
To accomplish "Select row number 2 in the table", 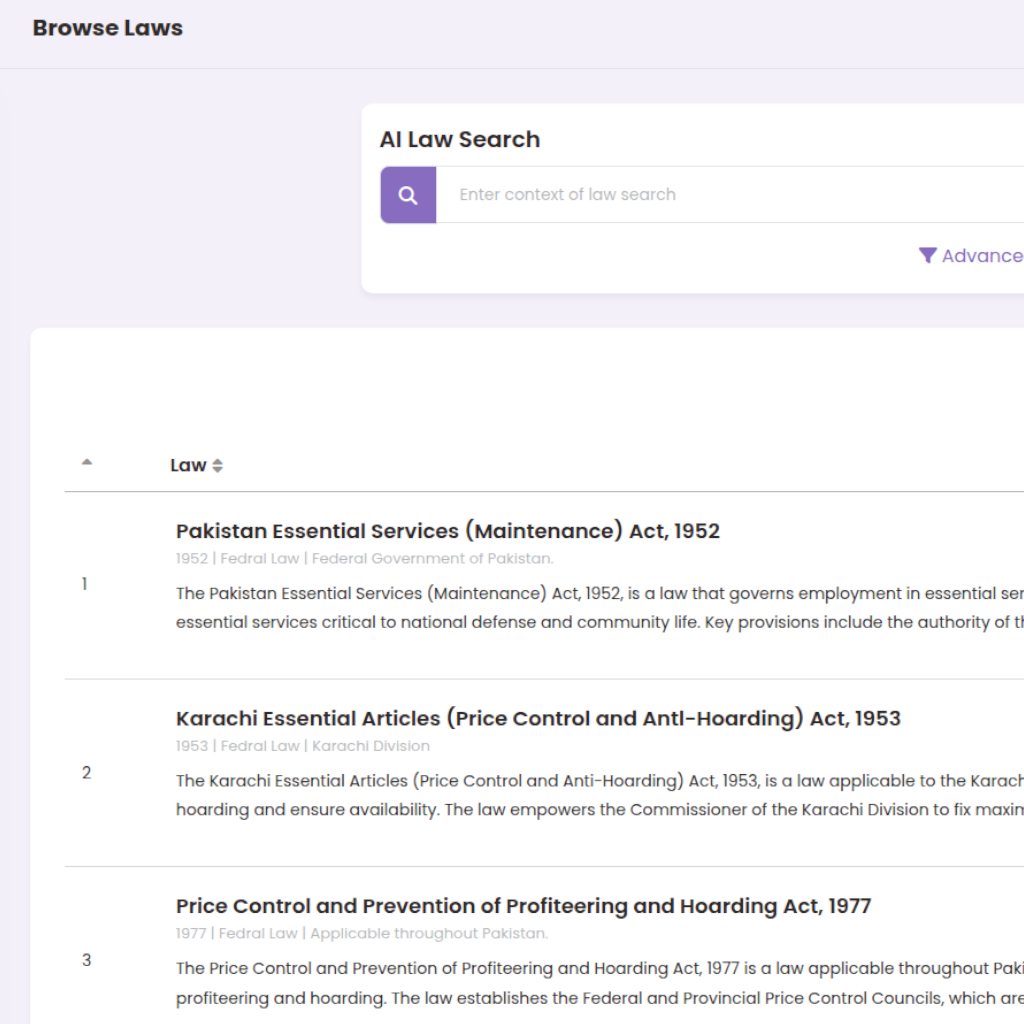I will point(86,772).
